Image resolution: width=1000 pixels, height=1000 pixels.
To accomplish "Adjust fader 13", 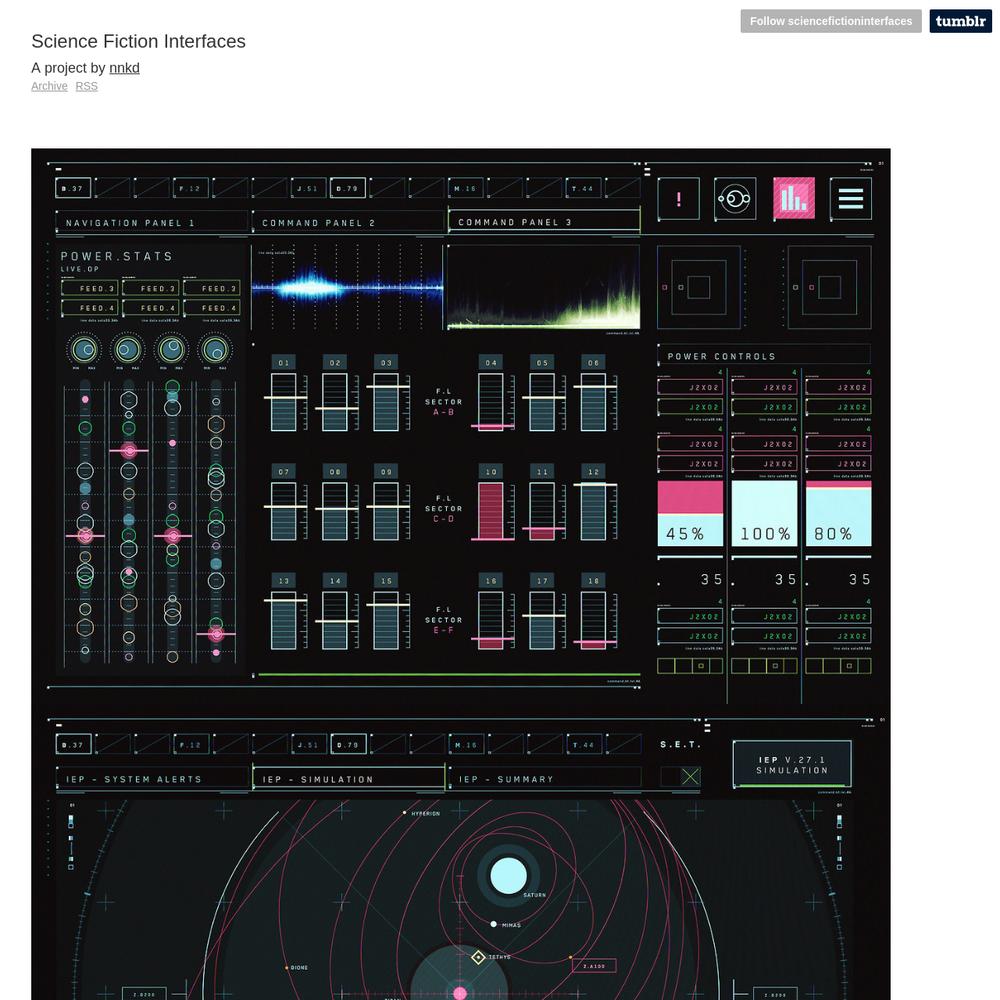I will (284, 620).
